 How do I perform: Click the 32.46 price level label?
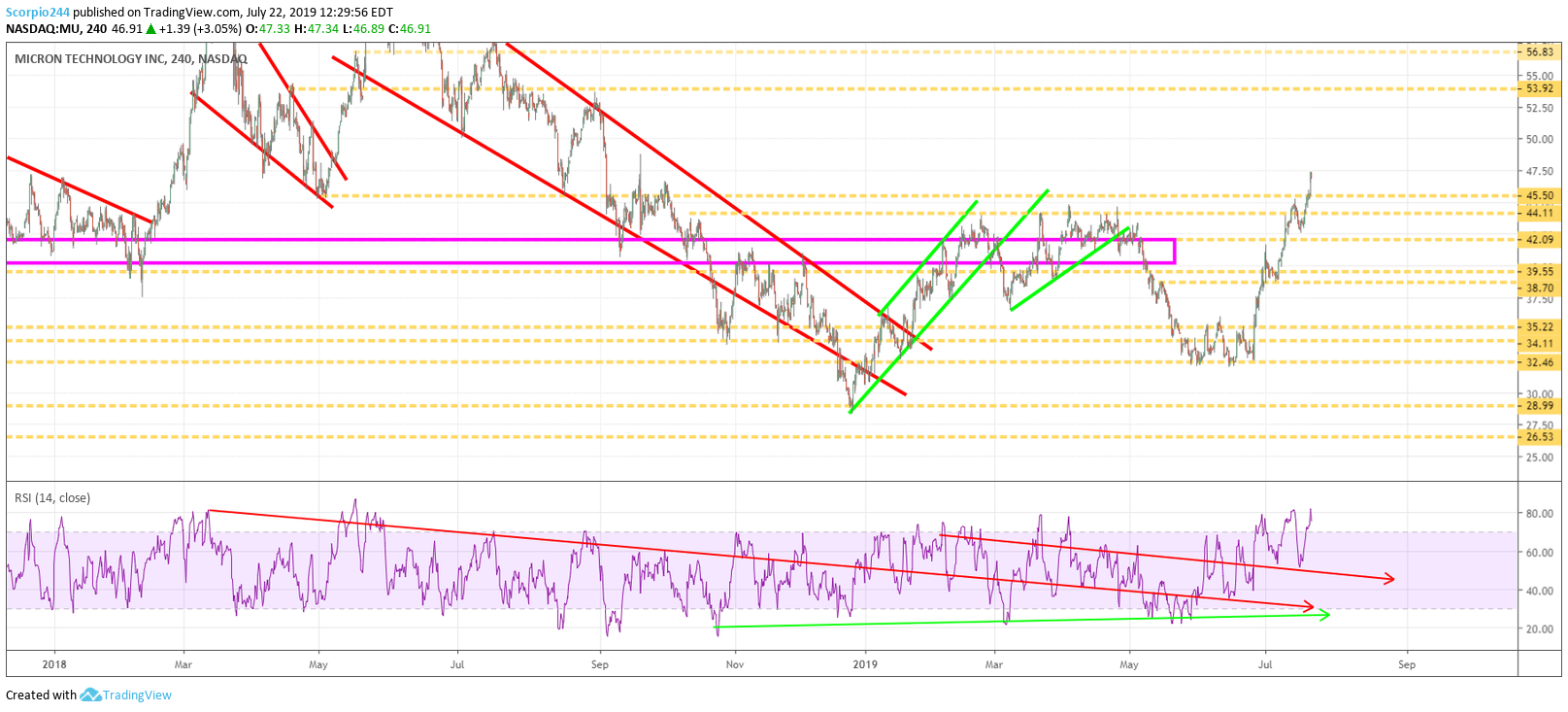click(x=1540, y=362)
